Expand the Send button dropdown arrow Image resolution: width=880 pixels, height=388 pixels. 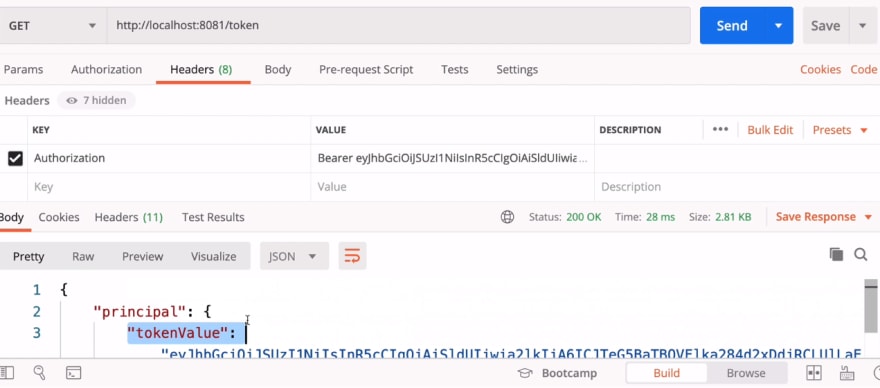(778, 26)
